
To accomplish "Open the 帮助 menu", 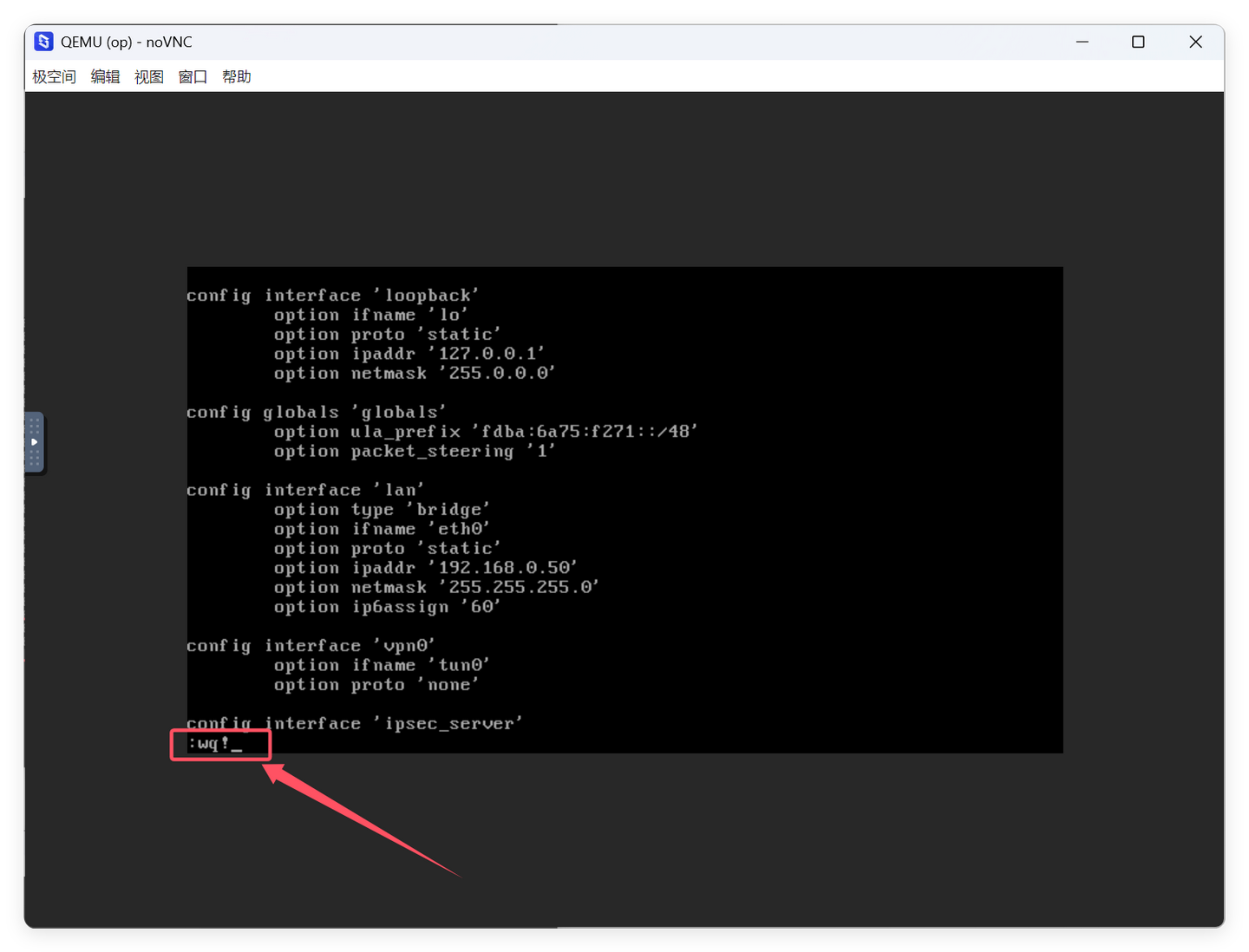I will tap(236, 76).
